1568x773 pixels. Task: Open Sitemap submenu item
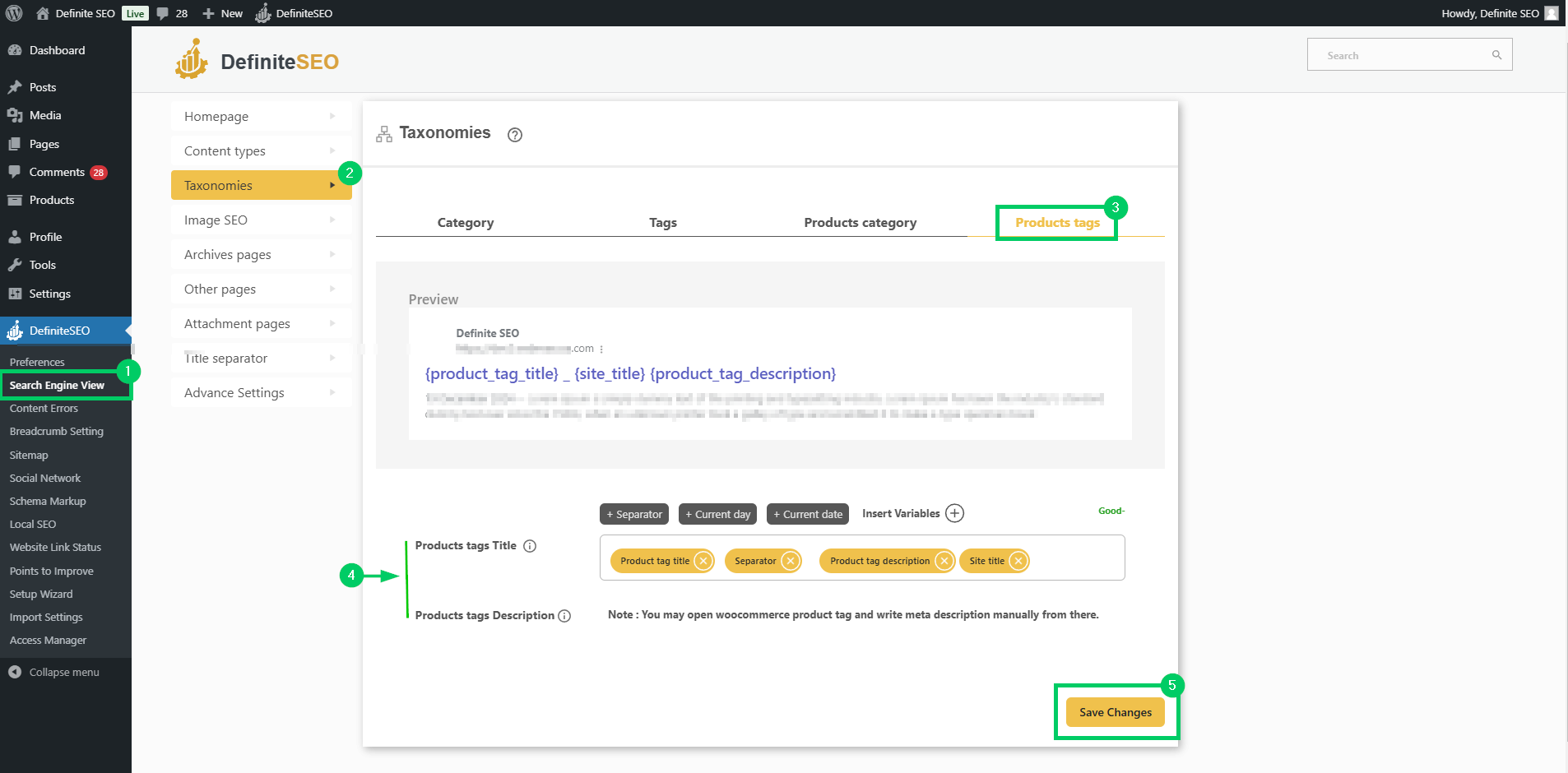pos(29,455)
